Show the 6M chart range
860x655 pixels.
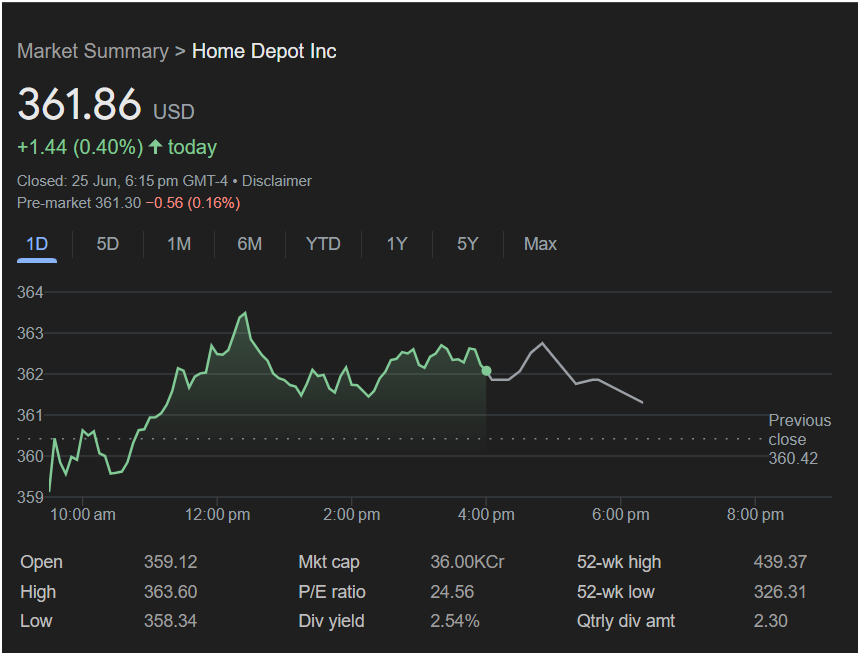point(250,244)
